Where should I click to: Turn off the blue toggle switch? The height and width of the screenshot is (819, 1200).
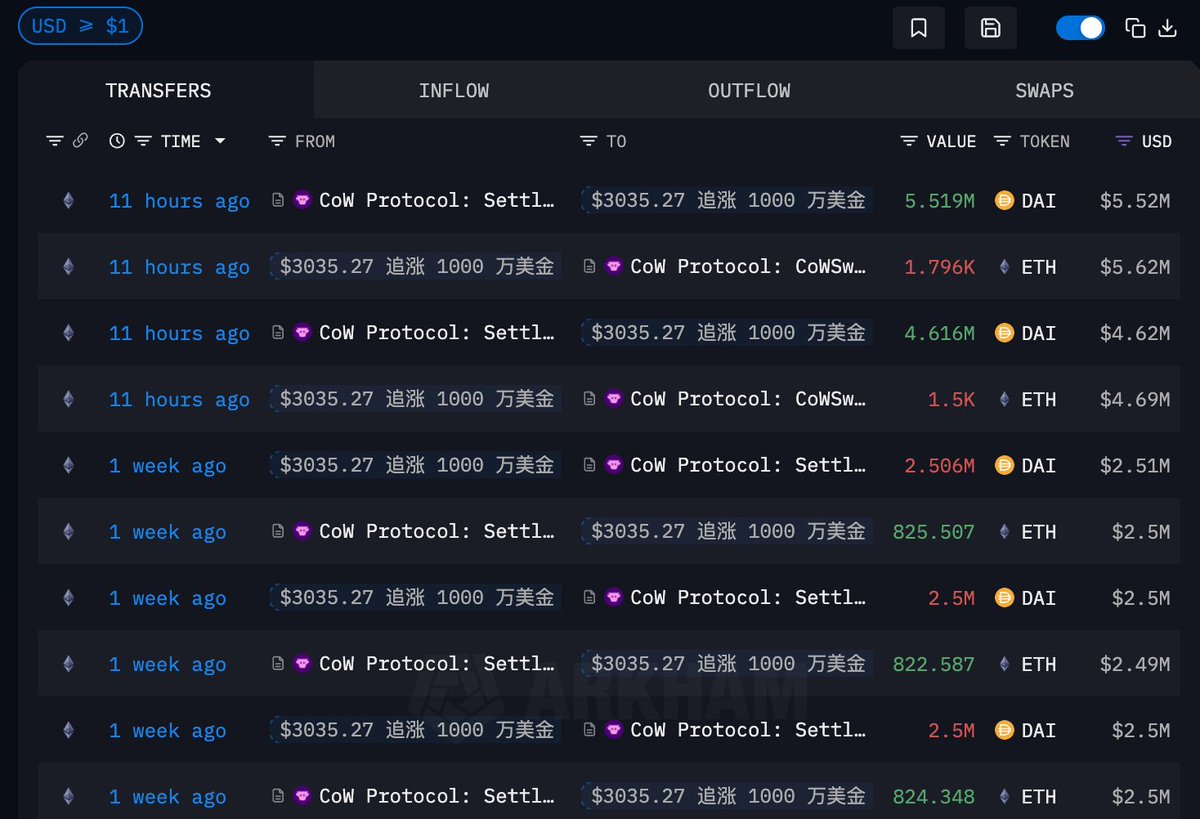(1080, 28)
